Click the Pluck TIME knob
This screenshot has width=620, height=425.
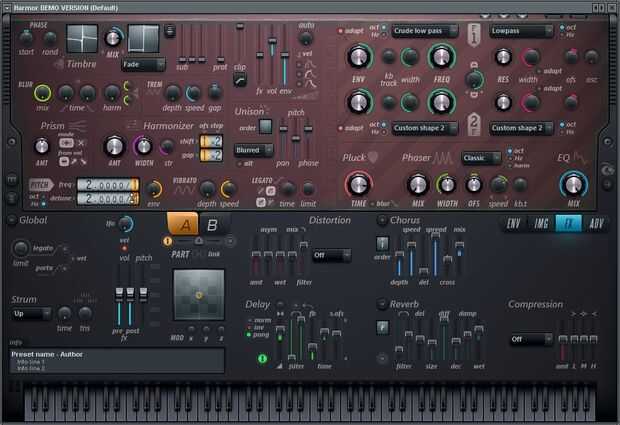[359, 184]
